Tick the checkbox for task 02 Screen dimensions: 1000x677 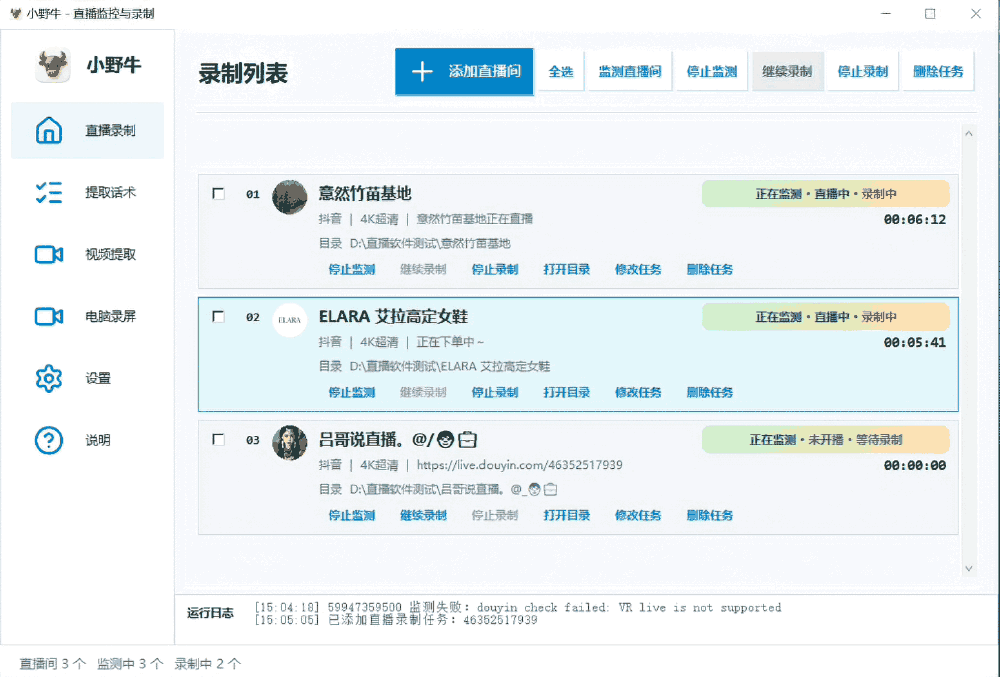(x=218, y=316)
